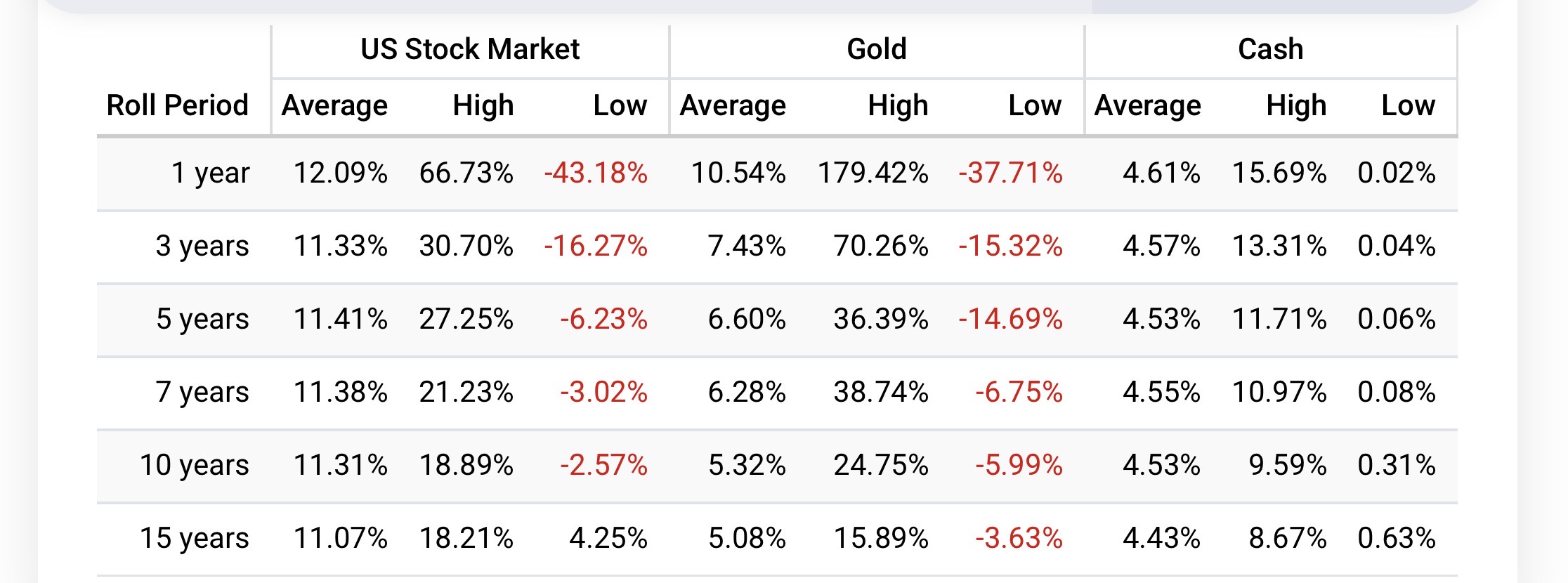The width and height of the screenshot is (1568, 583).
Task: Click the 4.25% stock low value
Action: (x=608, y=538)
